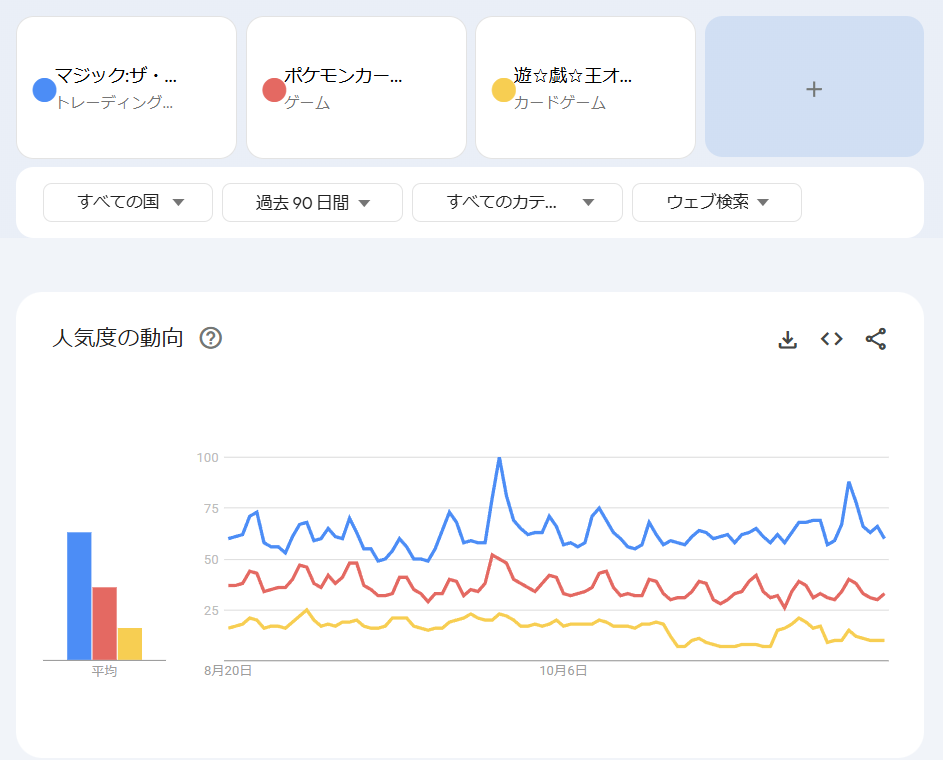The image size is (943, 760).
Task: Click the plus icon to add comparison
Action: point(814,89)
